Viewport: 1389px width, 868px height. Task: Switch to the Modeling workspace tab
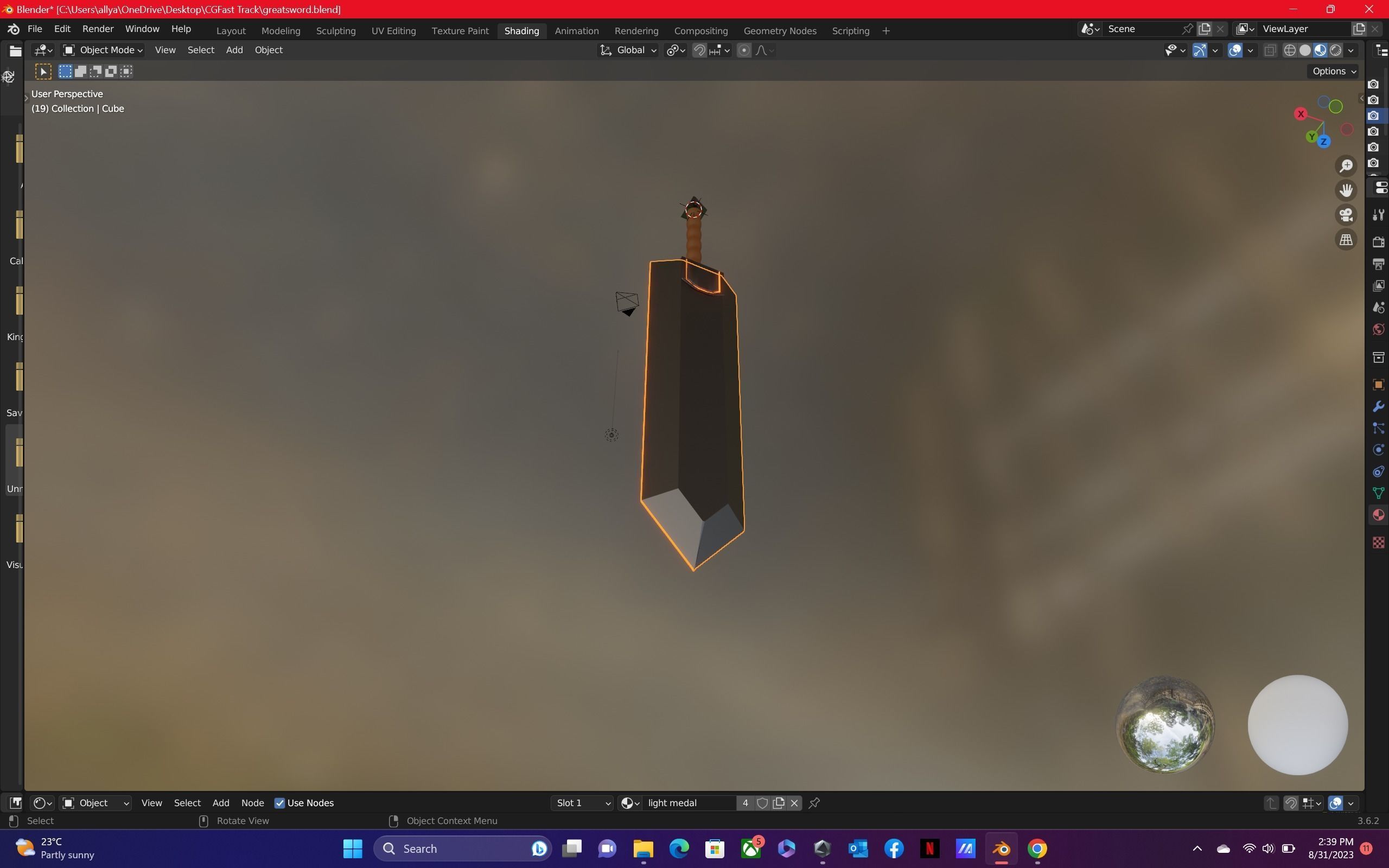pyautogui.click(x=281, y=31)
